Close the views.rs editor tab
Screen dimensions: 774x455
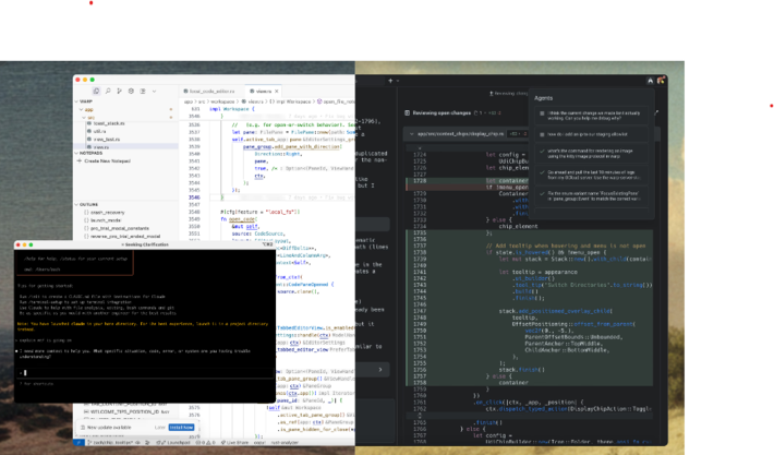[276, 91]
